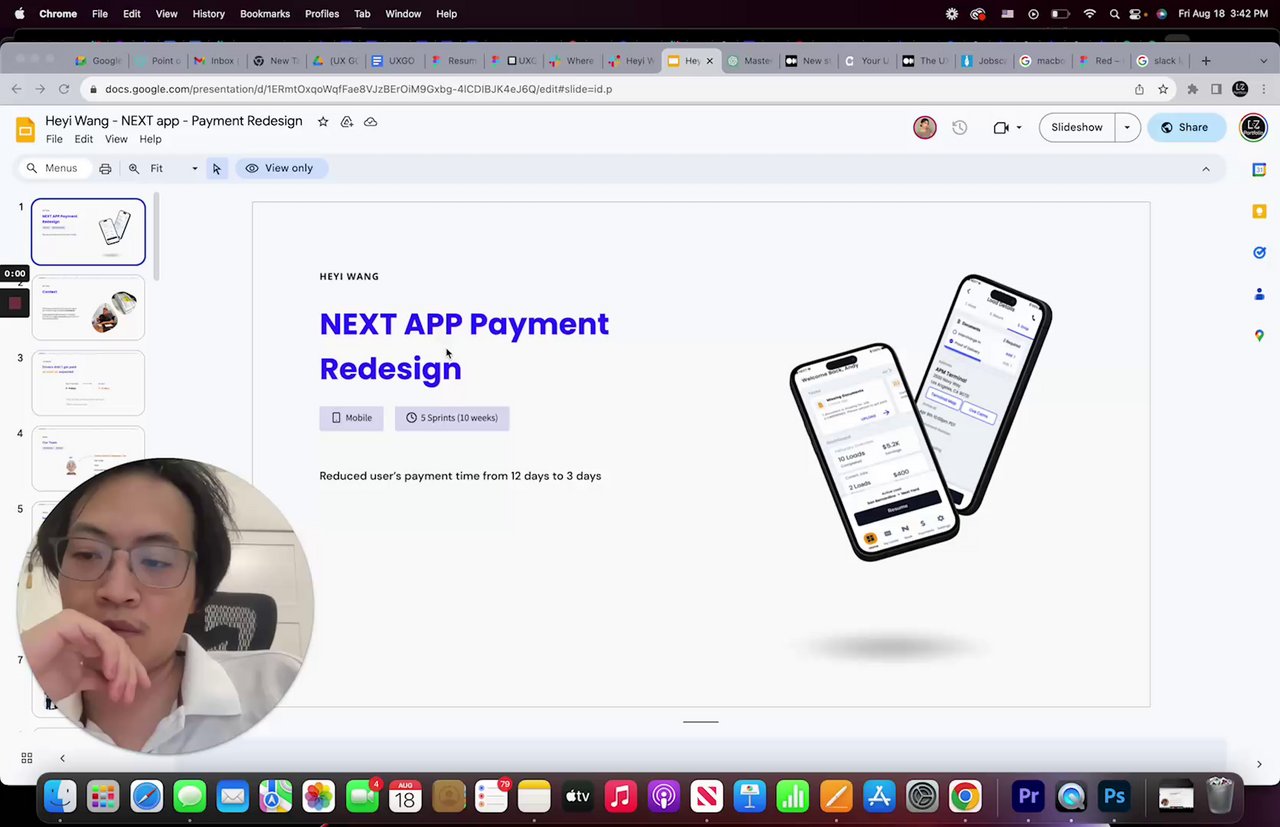
Task: Open the Apple menu
Action: [19, 14]
